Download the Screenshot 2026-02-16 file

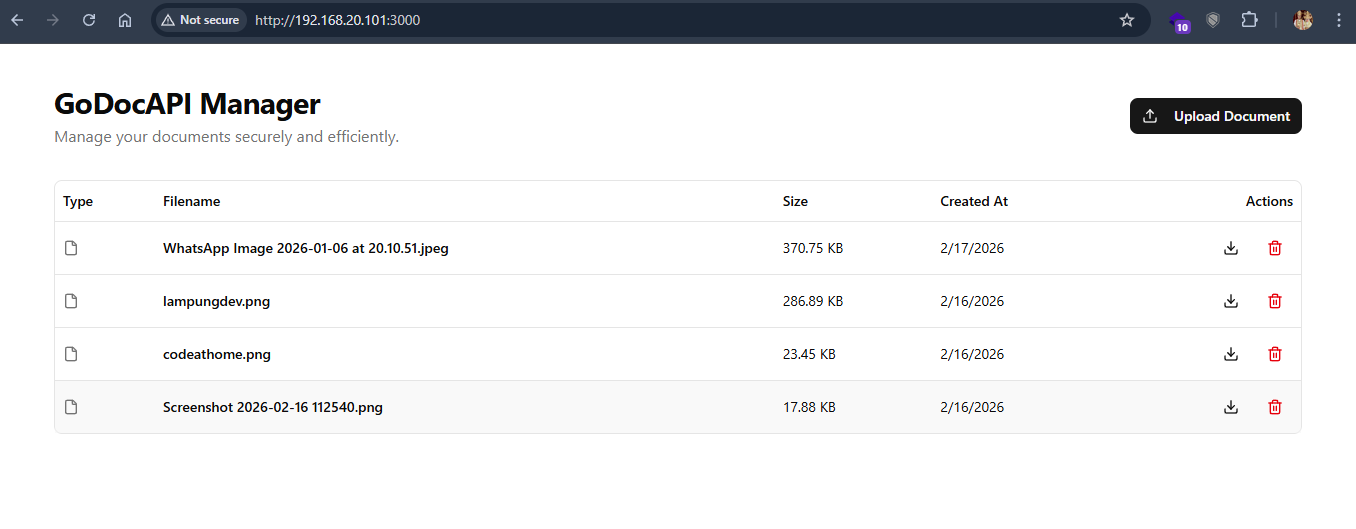1231,407
